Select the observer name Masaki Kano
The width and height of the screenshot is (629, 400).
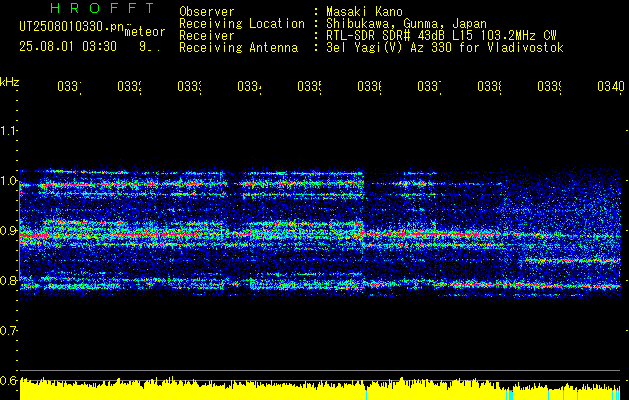(364, 12)
